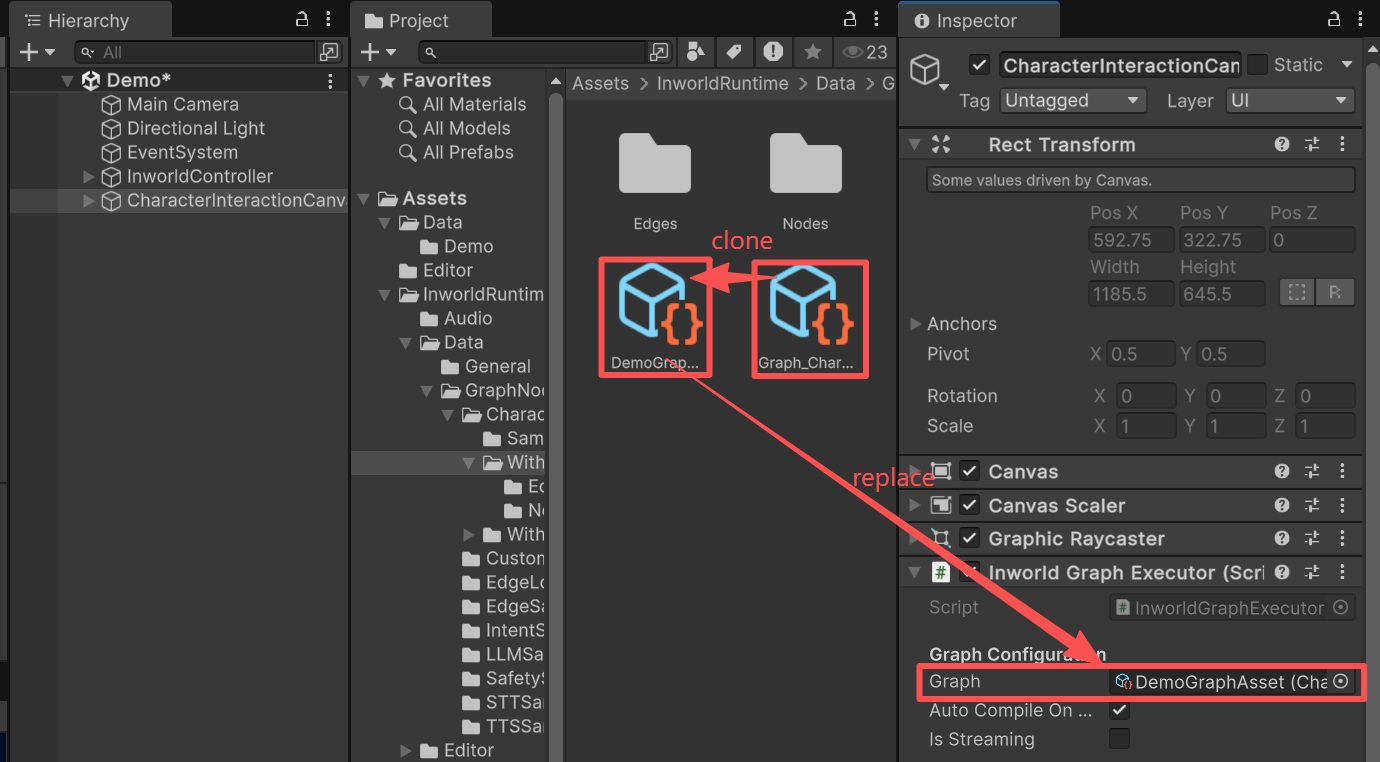Open Inworld Graph Executor presets icon
Viewport: 1380px width, 762px height.
click(1312, 573)
